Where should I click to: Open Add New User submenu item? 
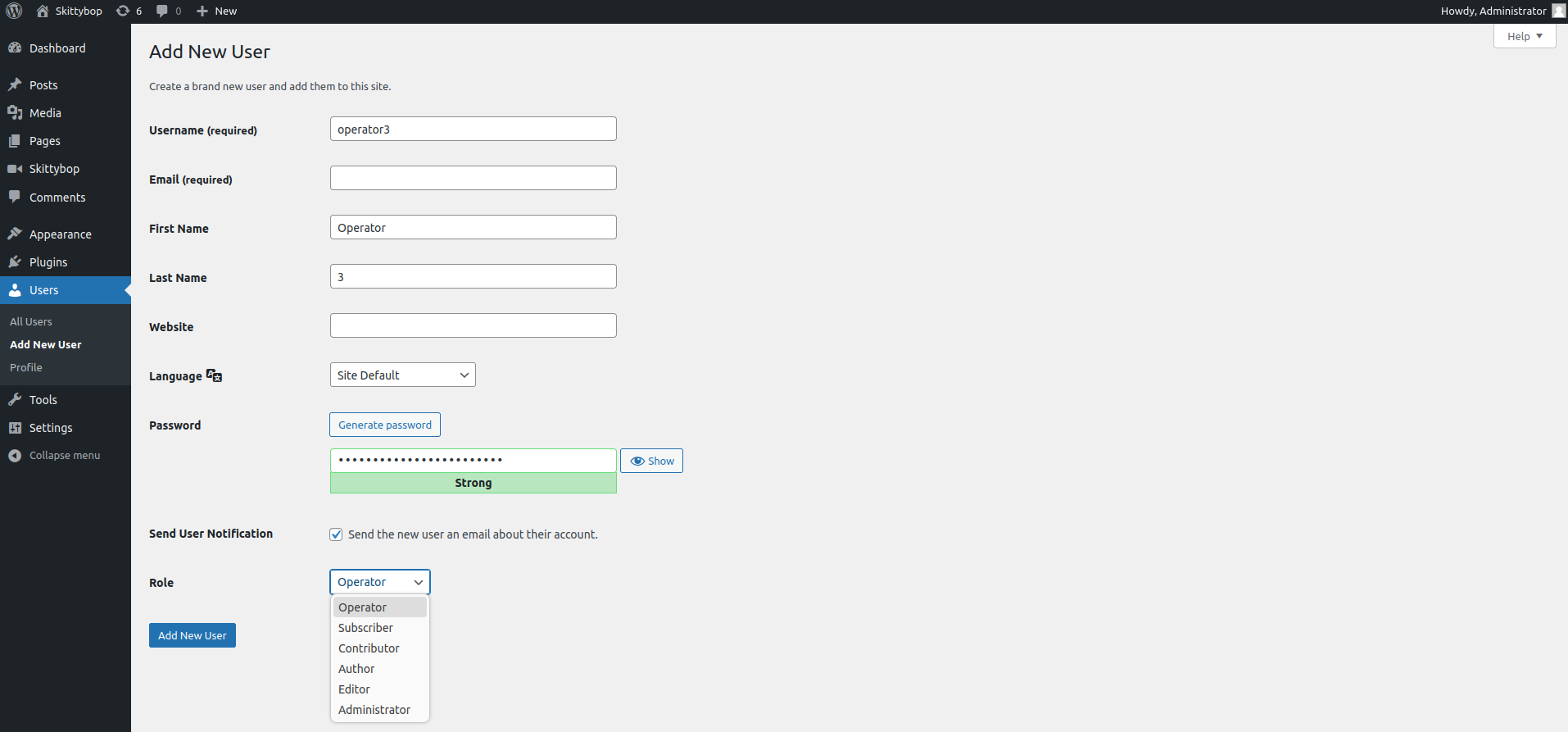tap(46, 344)
